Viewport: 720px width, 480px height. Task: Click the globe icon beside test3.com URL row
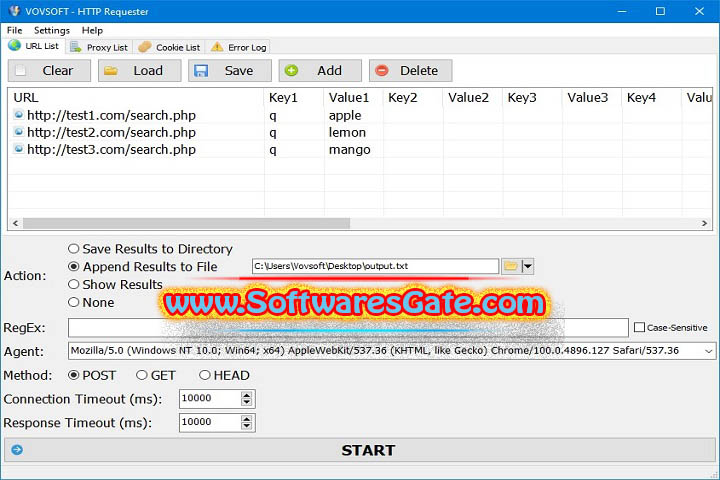[x=19, y=149]
